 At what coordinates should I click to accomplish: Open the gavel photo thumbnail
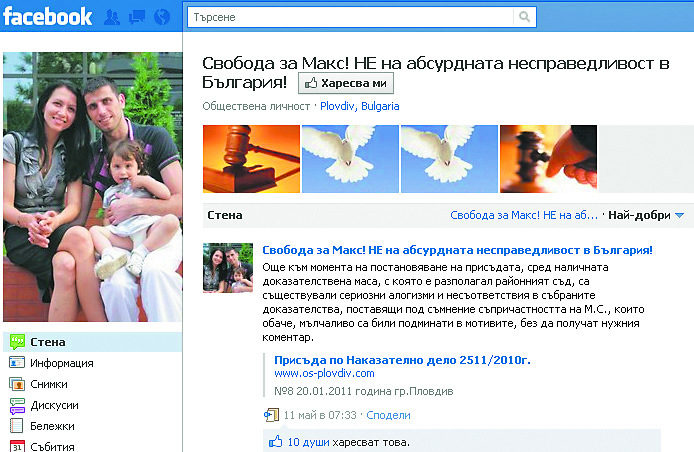(251, 159)
